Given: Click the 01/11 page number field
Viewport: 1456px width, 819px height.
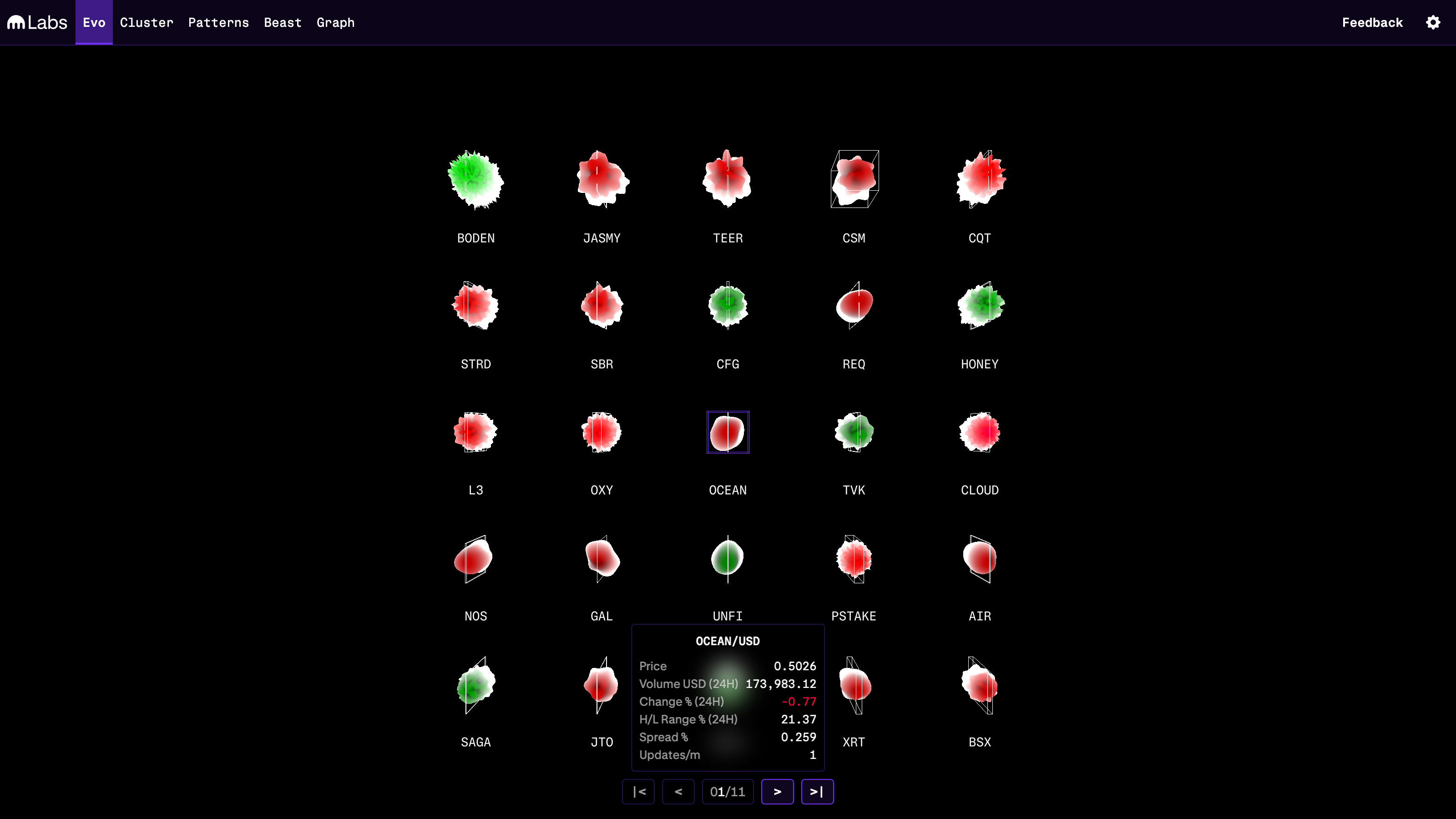Looking at the screenshot, I should point(728,791).
